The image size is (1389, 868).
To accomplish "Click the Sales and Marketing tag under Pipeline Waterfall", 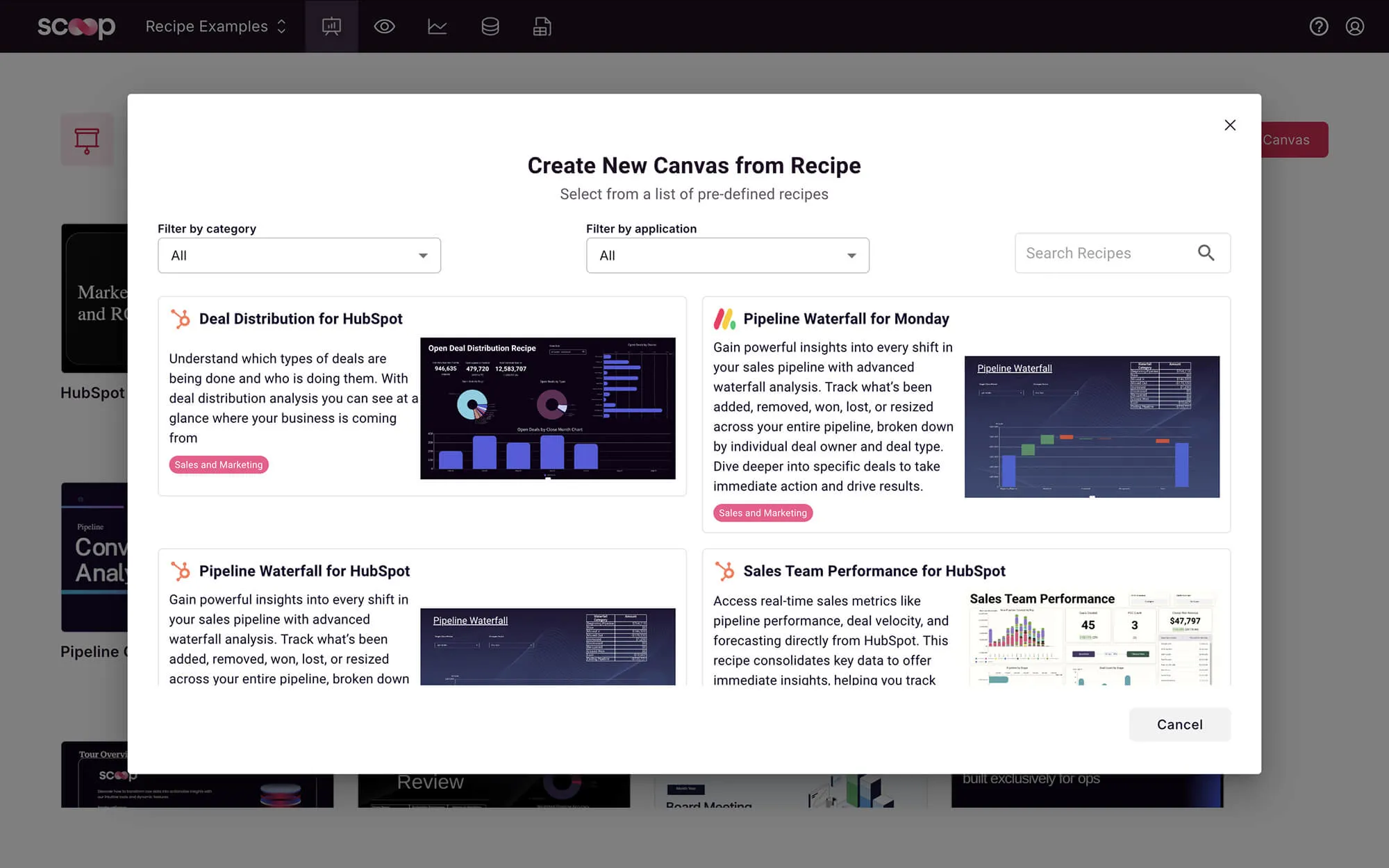I will click(x=763, y=512).
